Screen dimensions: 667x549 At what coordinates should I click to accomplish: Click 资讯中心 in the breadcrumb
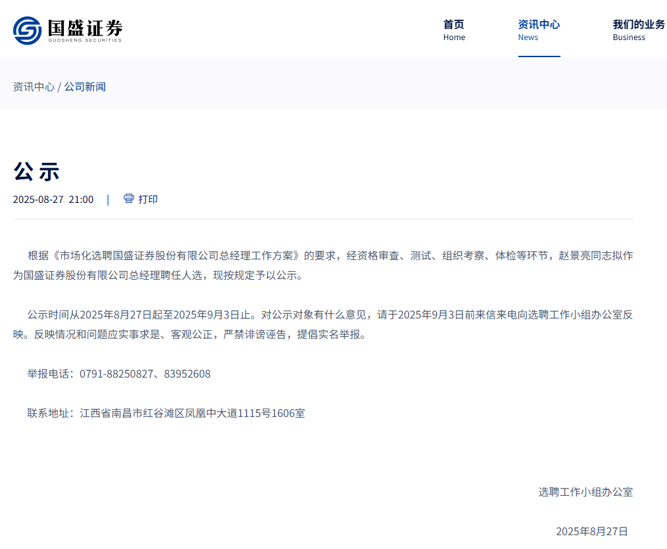pyautogui.click(x=33, y=87)
